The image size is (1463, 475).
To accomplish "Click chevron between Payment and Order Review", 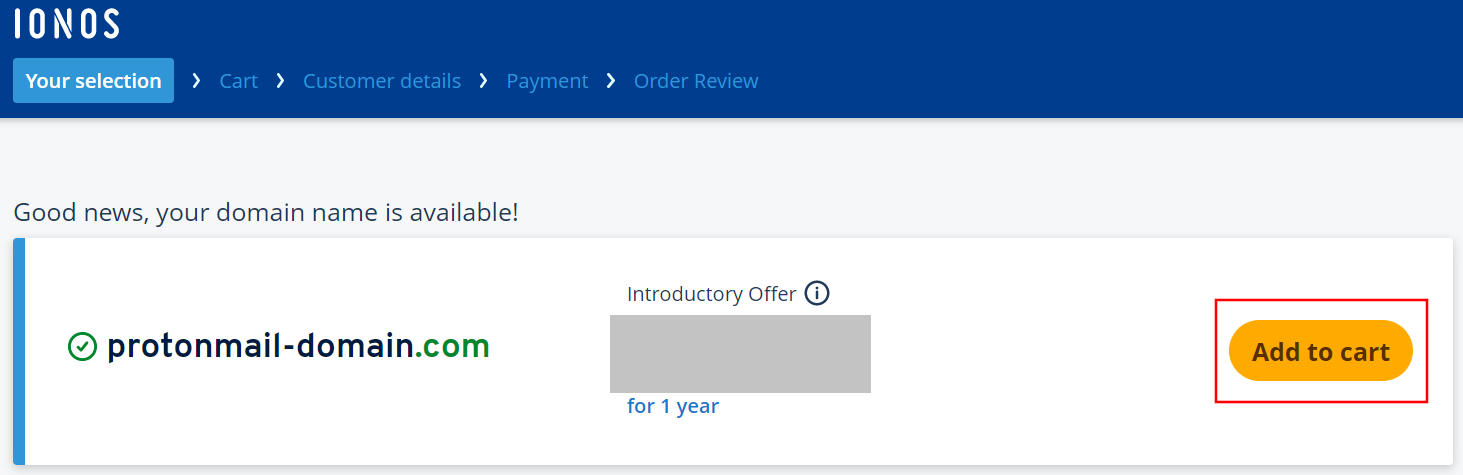I will click(x=611, y=80).
